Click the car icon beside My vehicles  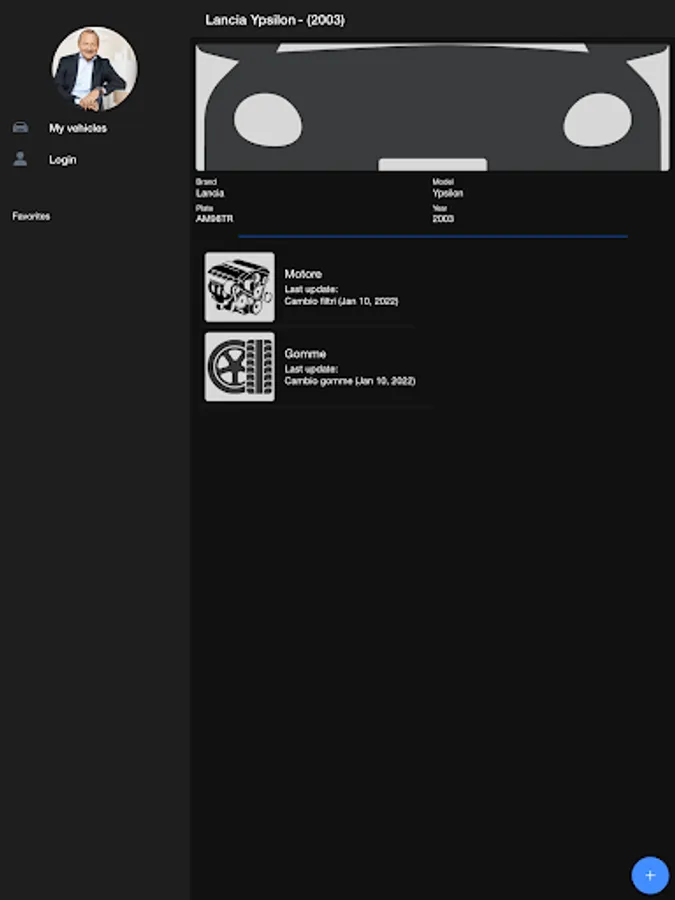click(x=20, y=127)
